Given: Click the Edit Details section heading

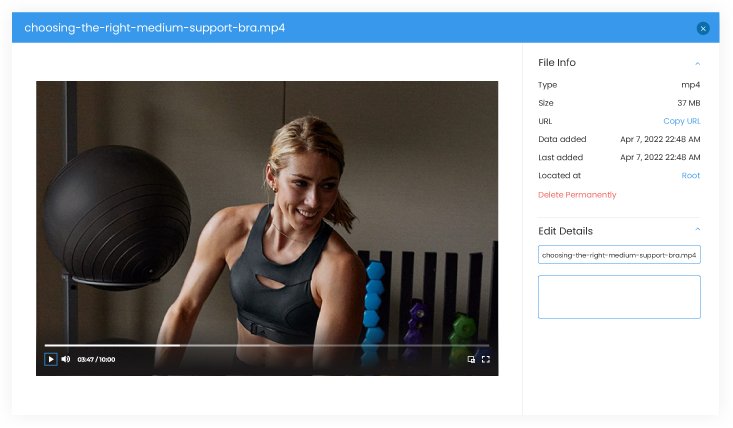Looking at the screenshot, I should pyautogui.click(x=565, y=231).
